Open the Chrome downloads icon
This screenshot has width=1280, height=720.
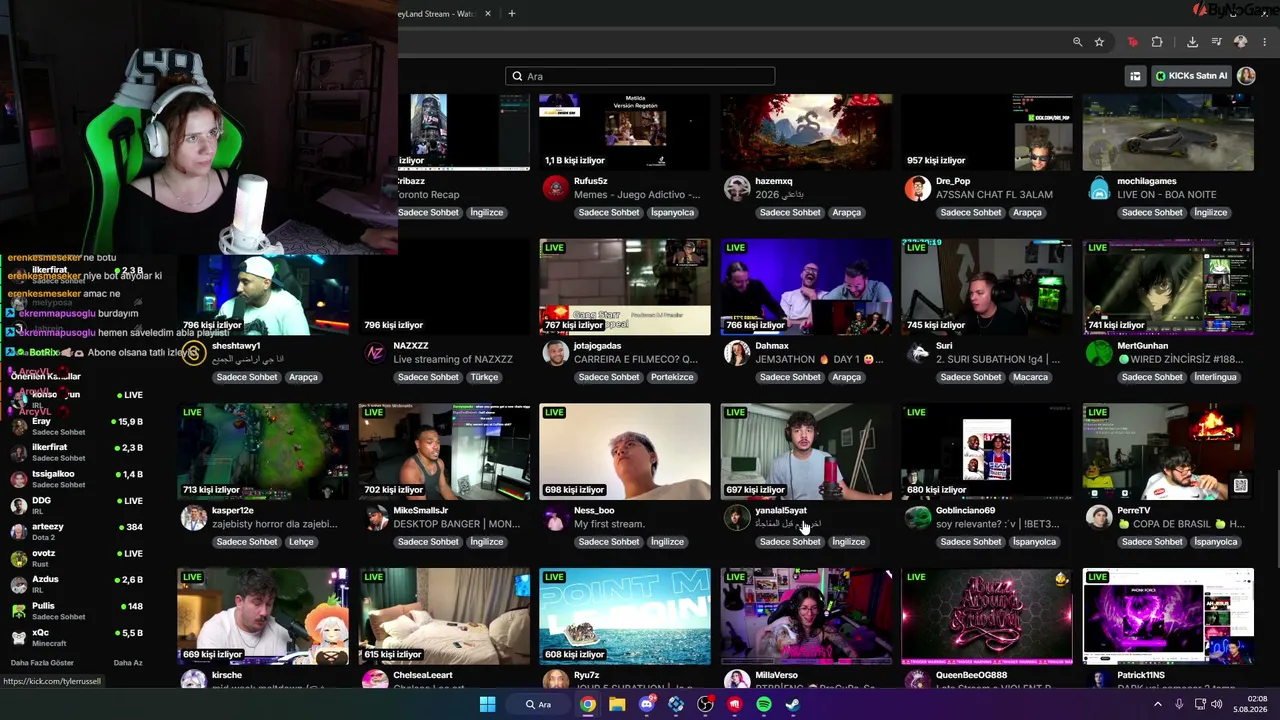tap(1192, 42)
